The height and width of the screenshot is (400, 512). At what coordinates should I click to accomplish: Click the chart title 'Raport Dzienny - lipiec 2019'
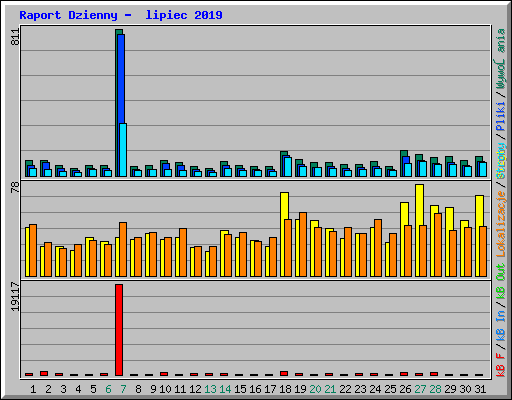tap(121, 15)
